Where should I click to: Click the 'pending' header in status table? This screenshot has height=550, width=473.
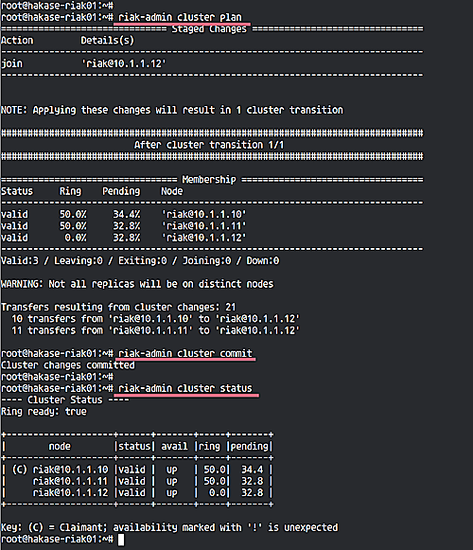click(249, 447)
